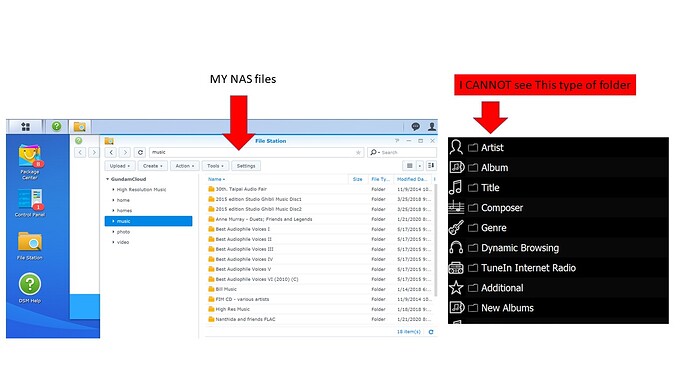Viewport: 690px width, 388px height.
Task: Expand the homes folder tree node
Action: 113,211
